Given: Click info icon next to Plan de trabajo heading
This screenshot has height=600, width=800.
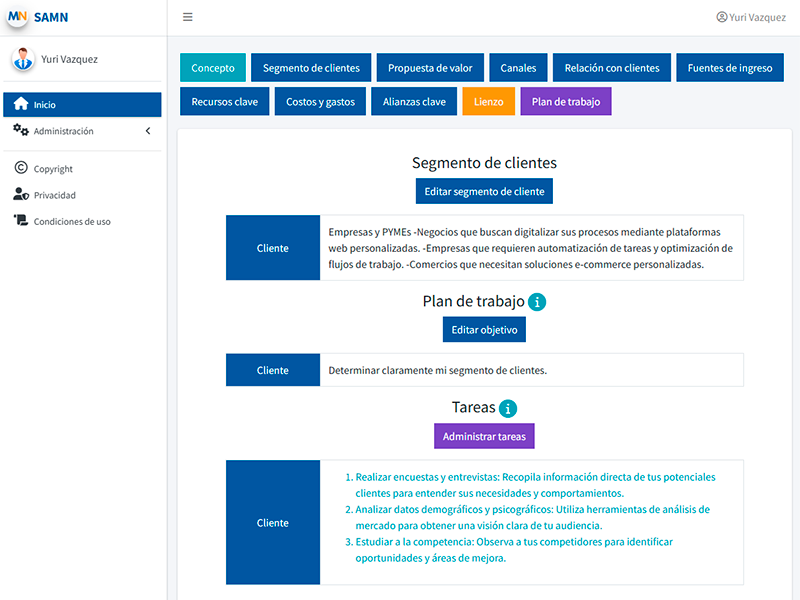Looking at the screenshot, I should pos(537,302).
